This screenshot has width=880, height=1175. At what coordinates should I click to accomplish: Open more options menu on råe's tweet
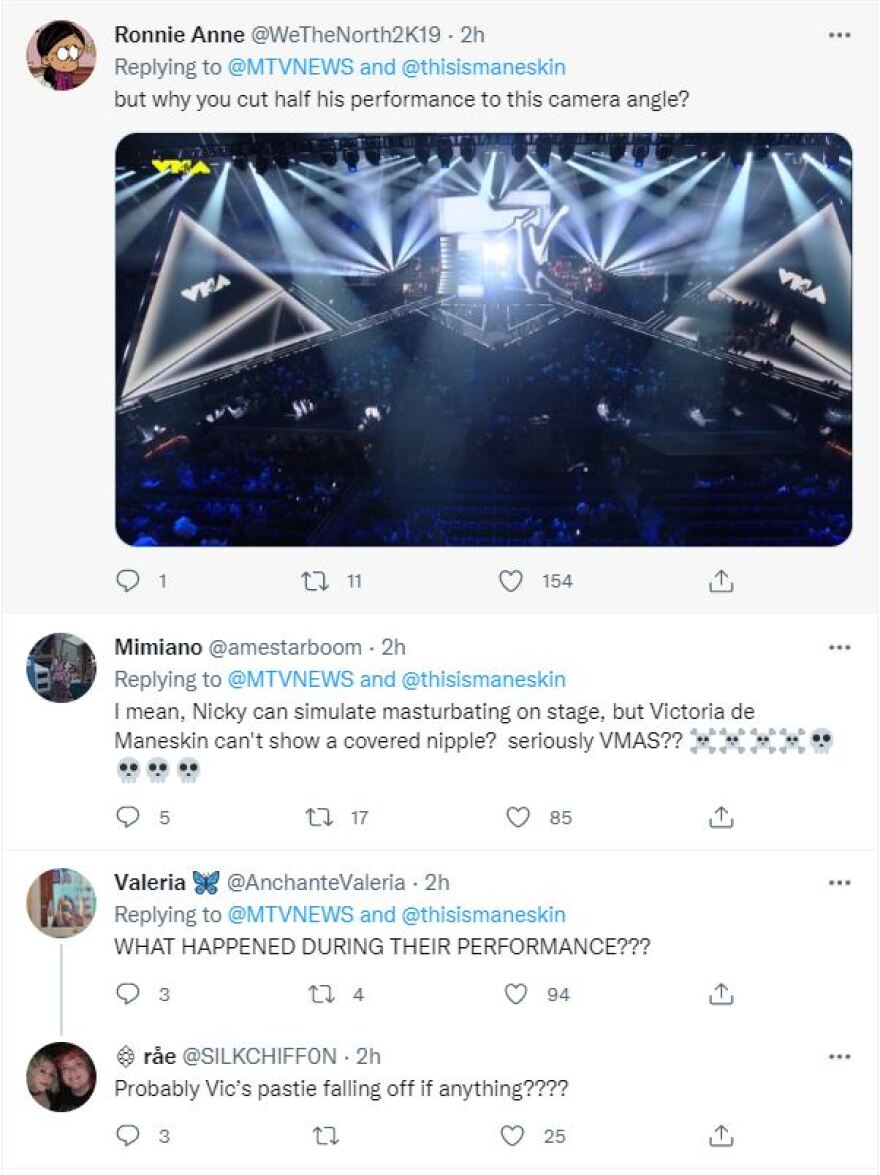click(838, 1057)
